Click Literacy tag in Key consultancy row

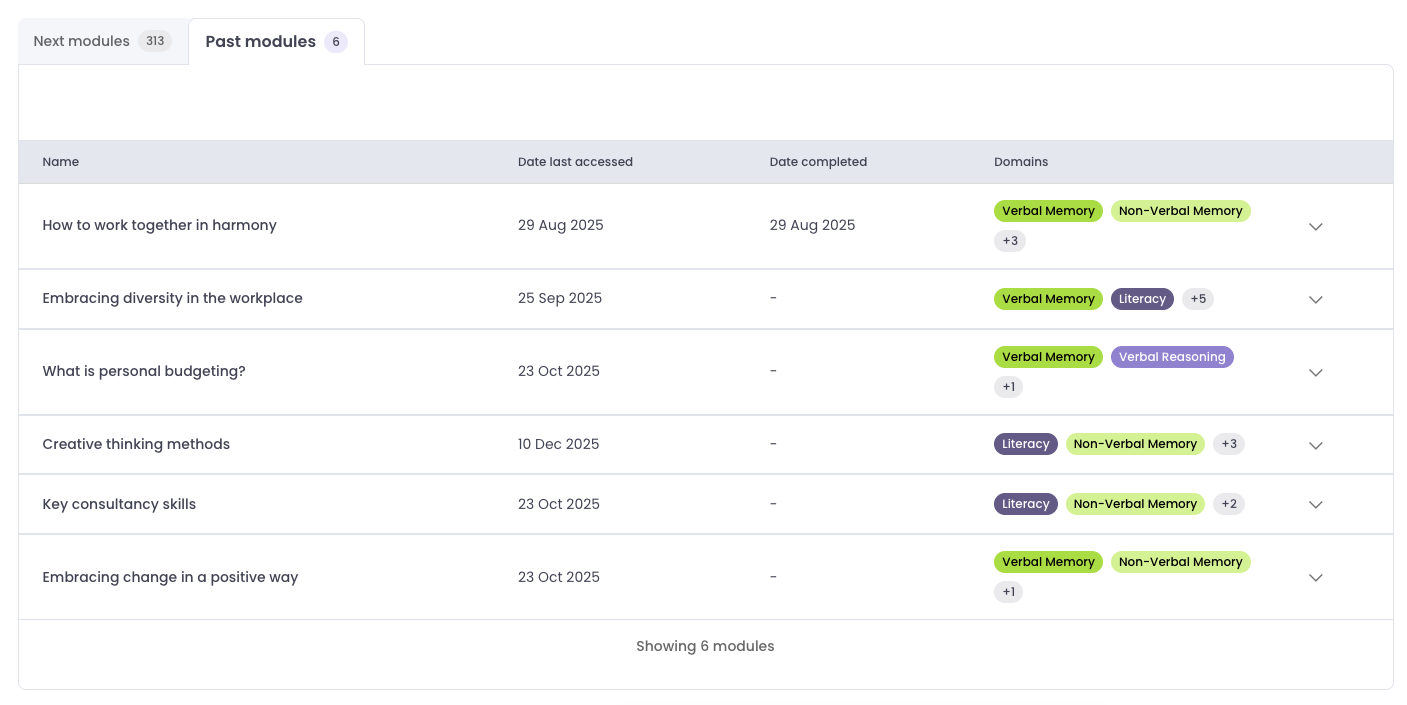(x=1026, y=504)
